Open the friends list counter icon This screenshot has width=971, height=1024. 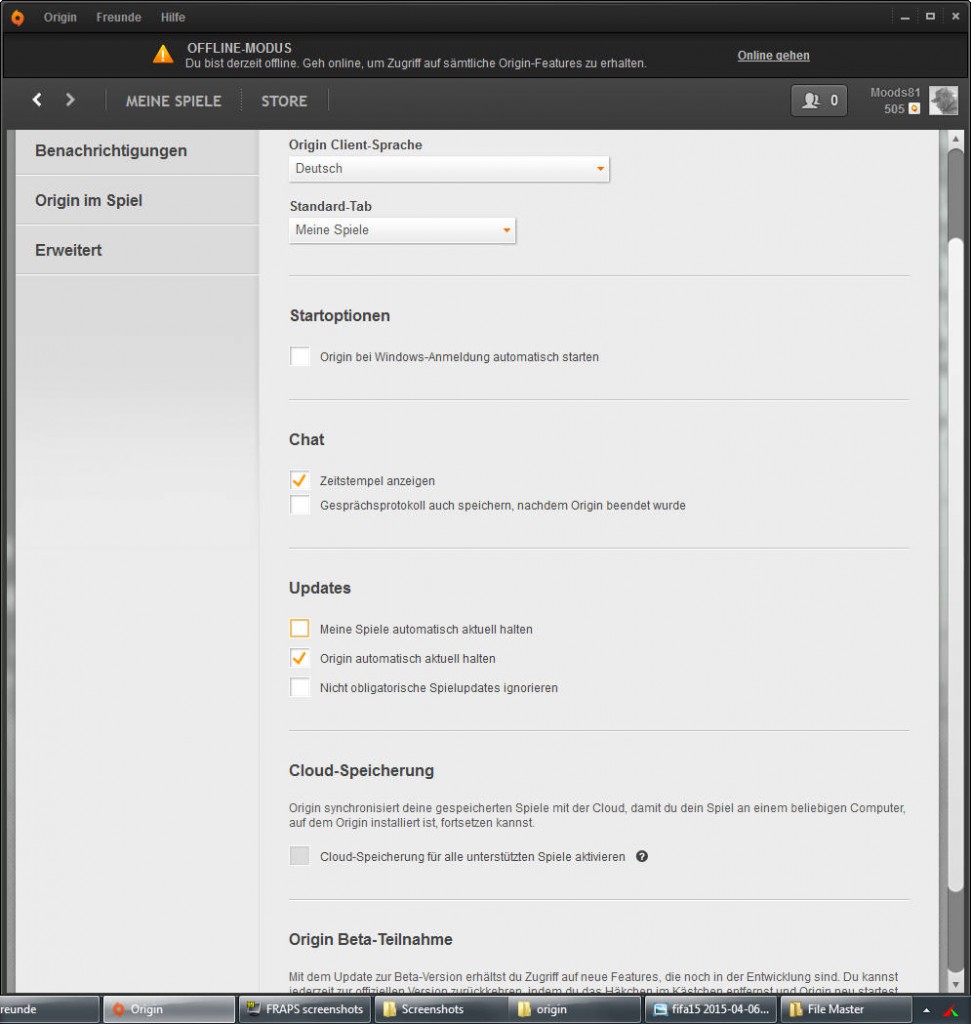[x=819, y=100]
